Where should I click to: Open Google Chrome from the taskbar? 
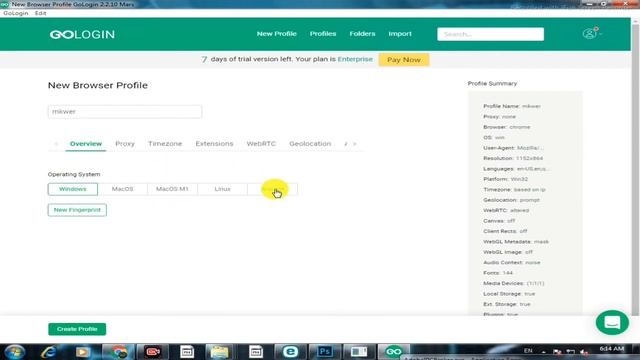[119, 352]
